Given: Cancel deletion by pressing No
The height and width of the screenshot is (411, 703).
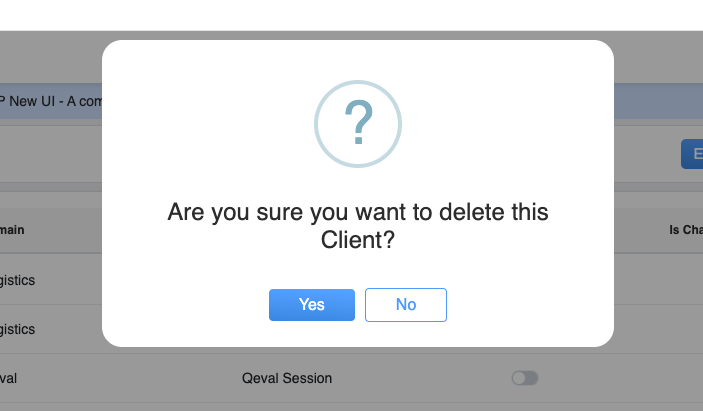Looking at the screenshot, I should point(405,305).
